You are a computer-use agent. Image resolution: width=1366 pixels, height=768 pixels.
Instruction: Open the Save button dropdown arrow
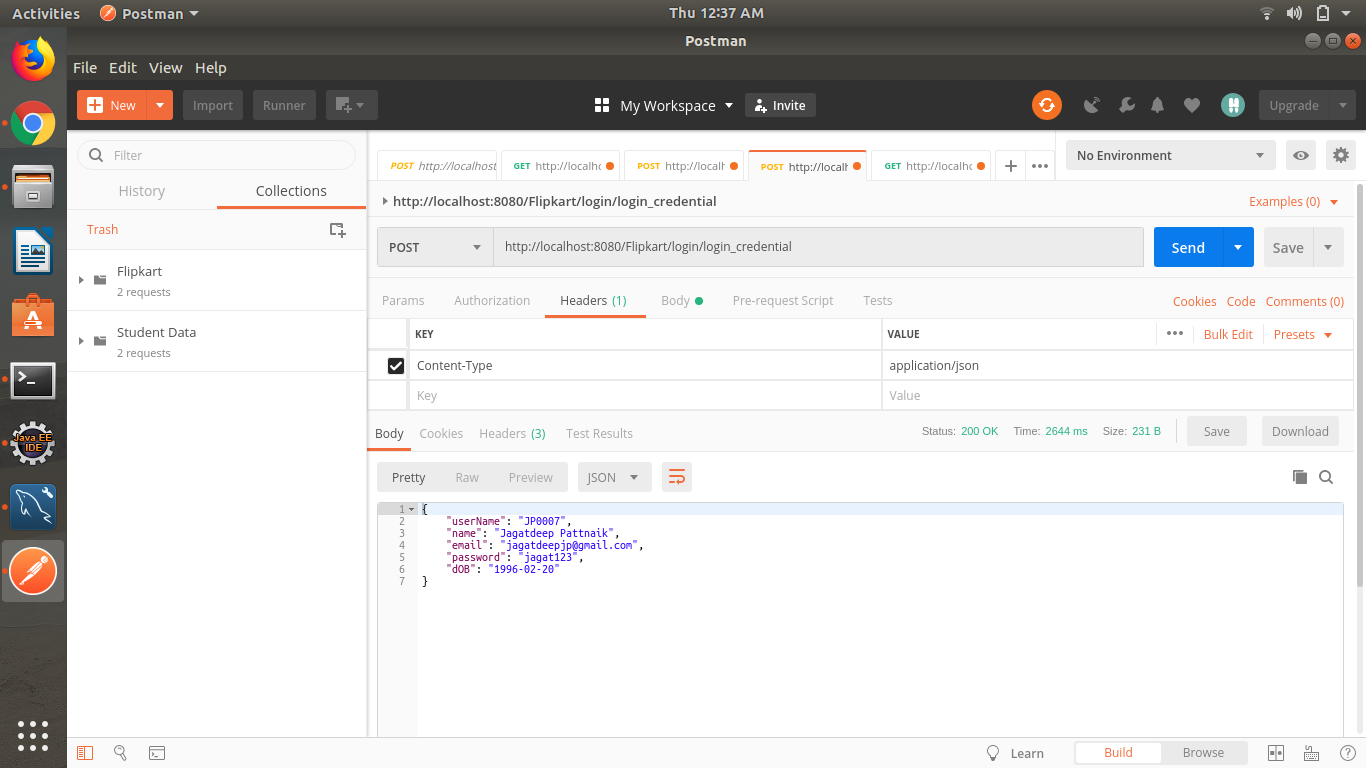(x=1328, y=247)
